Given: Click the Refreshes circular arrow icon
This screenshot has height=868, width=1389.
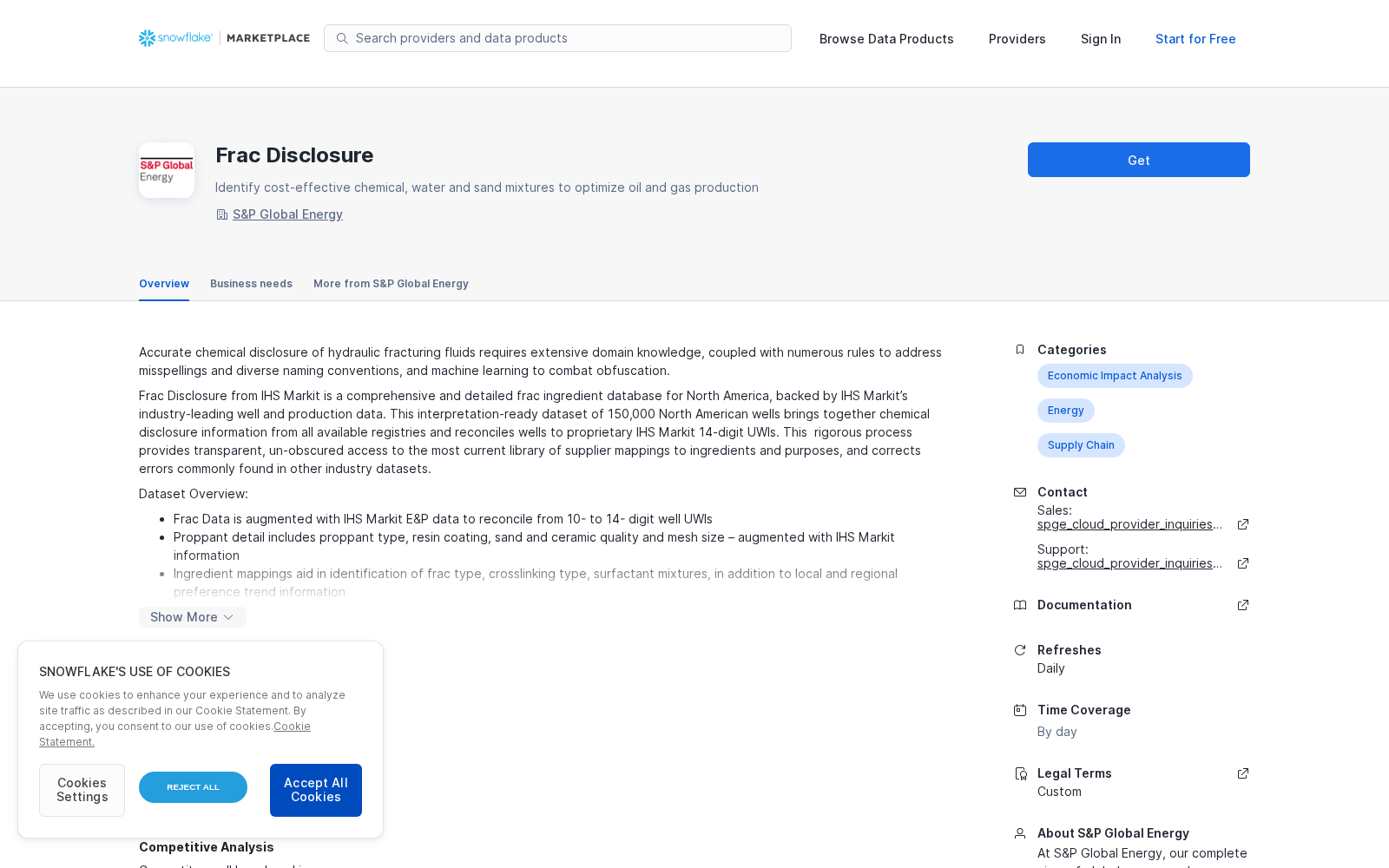Looking at the screenshot, I should (x=1020, y=650).
